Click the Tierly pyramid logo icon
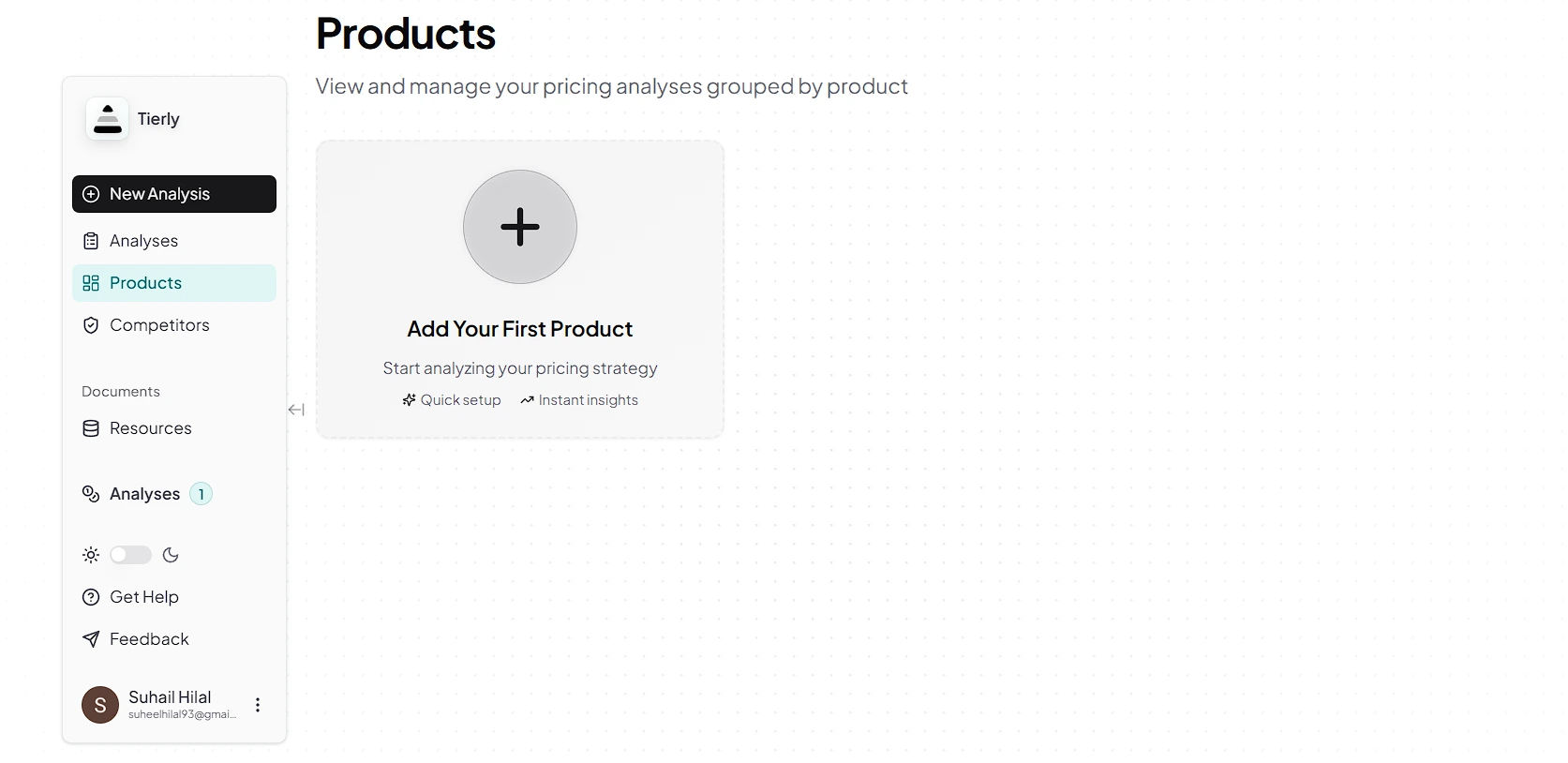 [108, 119]
